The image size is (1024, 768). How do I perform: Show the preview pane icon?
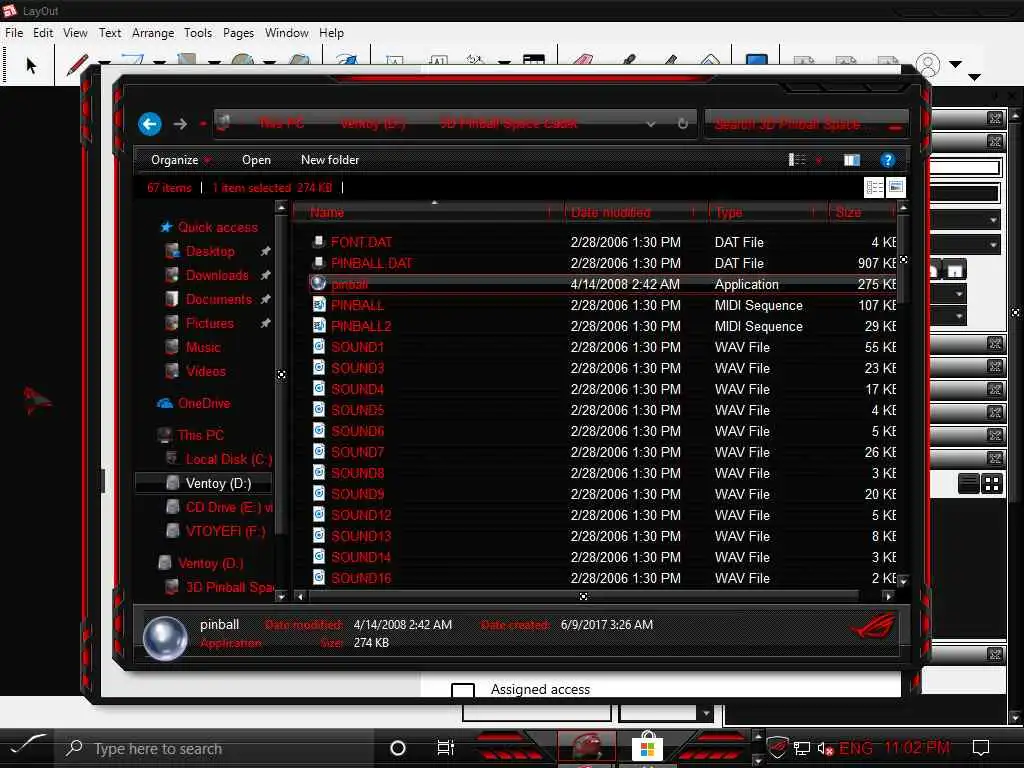[852, 160]
